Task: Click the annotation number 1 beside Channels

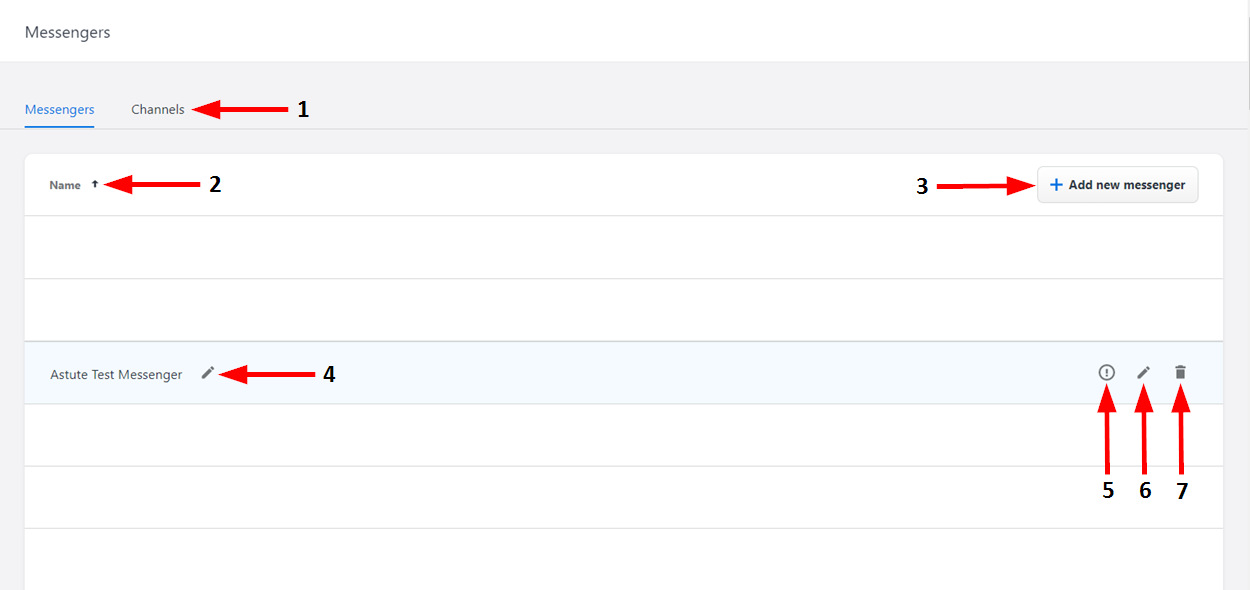Action: pyautogui.click(x=303, y=110)
